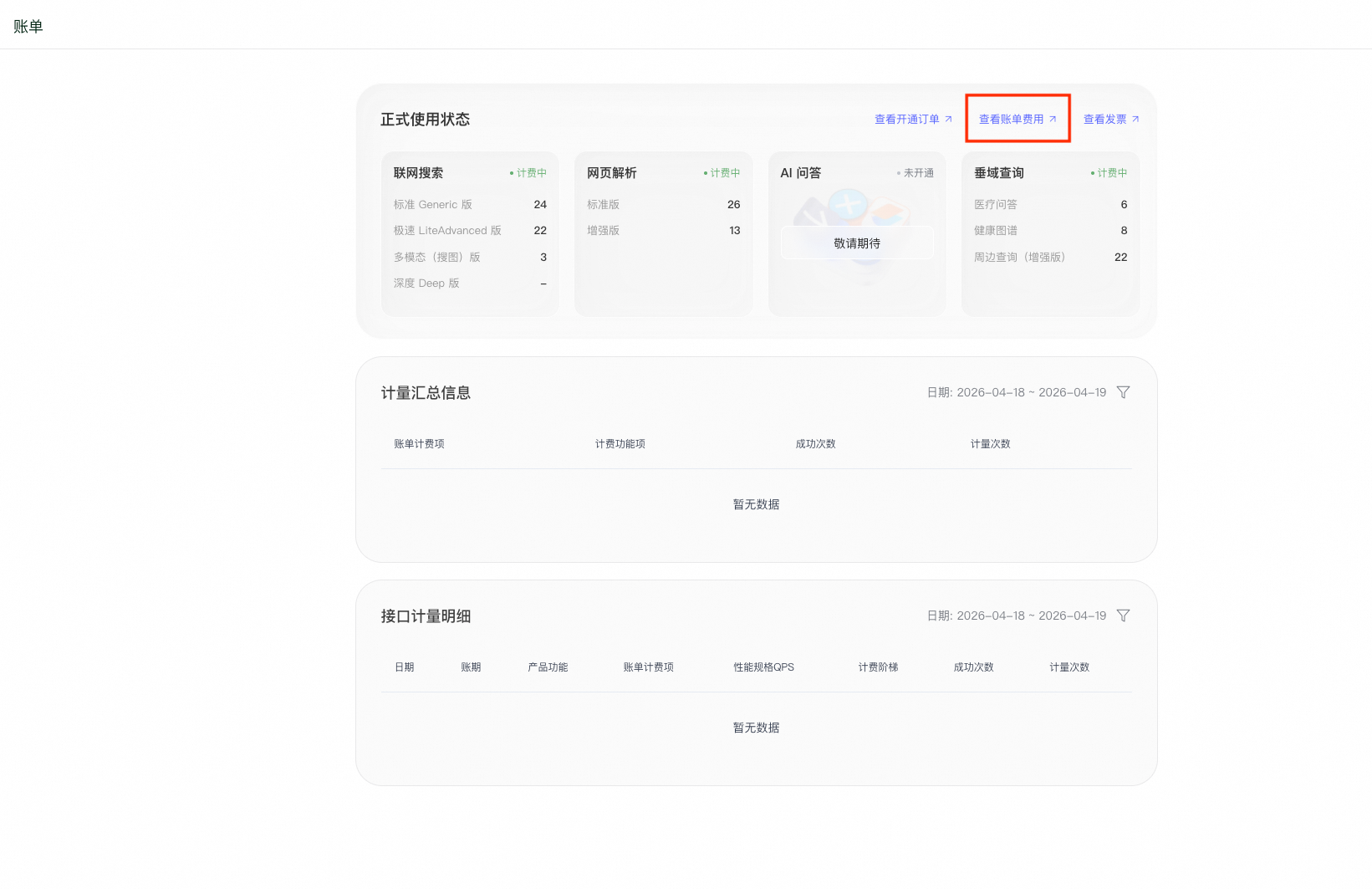Click the 健康图谱 row

[1051, 231]
